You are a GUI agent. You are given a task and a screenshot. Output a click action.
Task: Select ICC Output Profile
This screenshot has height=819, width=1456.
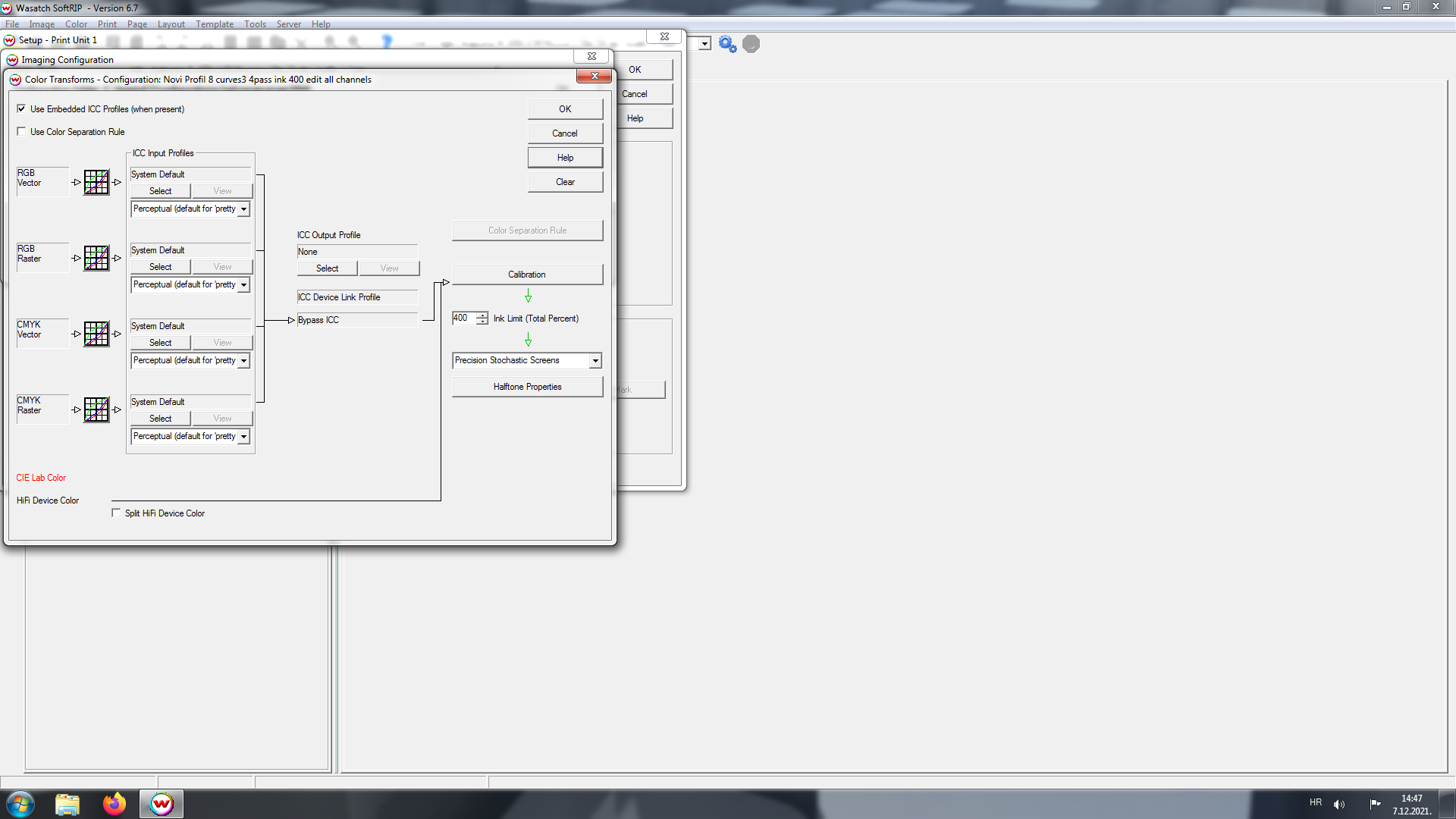click(x=327, y=268)
